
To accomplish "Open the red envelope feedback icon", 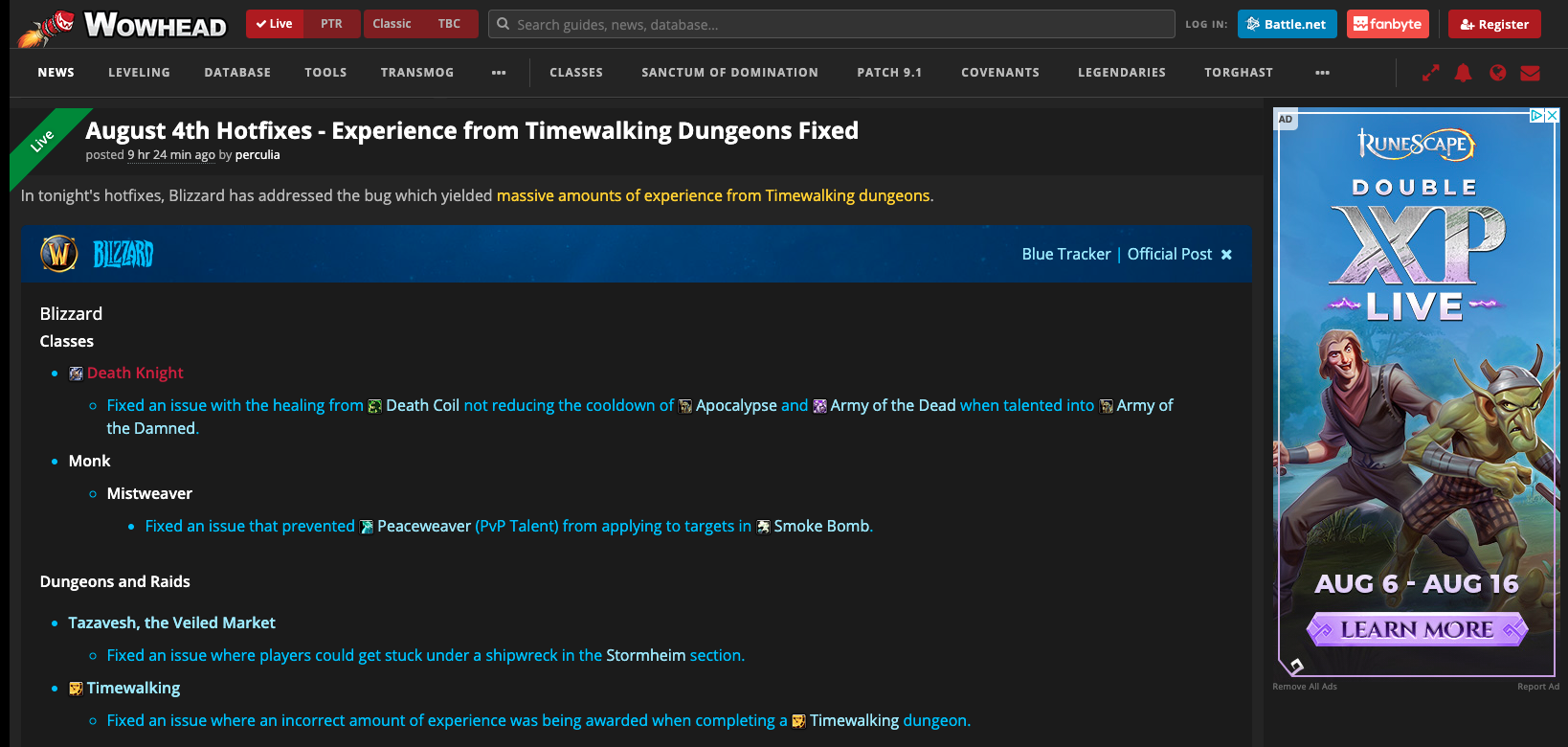I will (x=1531, y=73).
